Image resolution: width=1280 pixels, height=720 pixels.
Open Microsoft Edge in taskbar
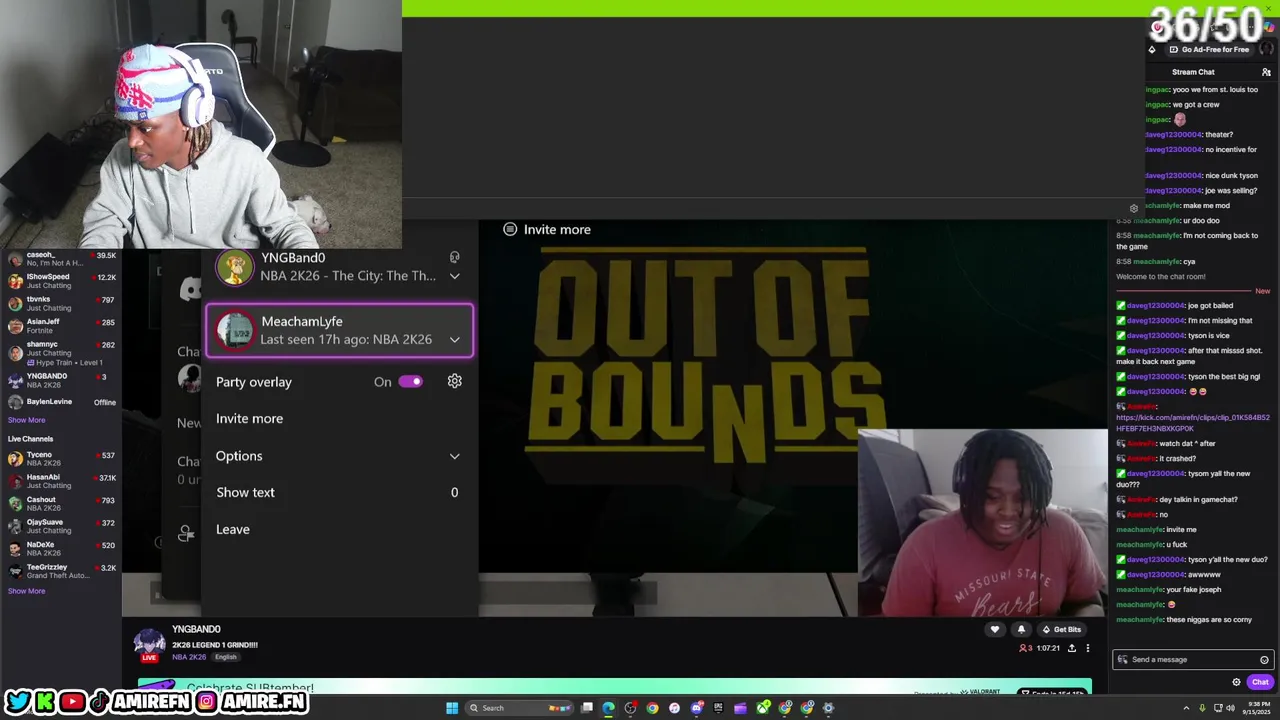[609, 708]
